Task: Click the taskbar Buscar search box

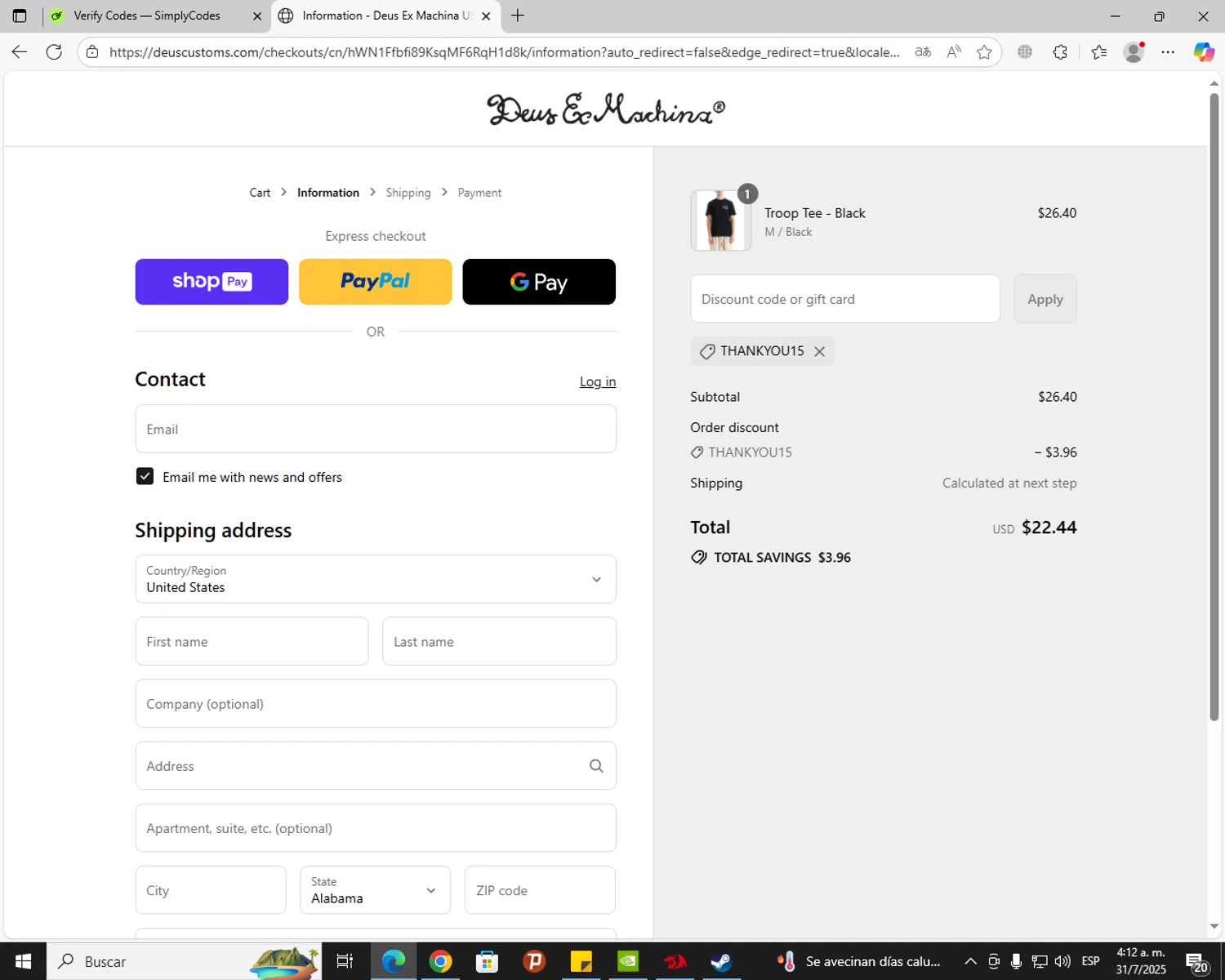Action: tap(185, 961)
